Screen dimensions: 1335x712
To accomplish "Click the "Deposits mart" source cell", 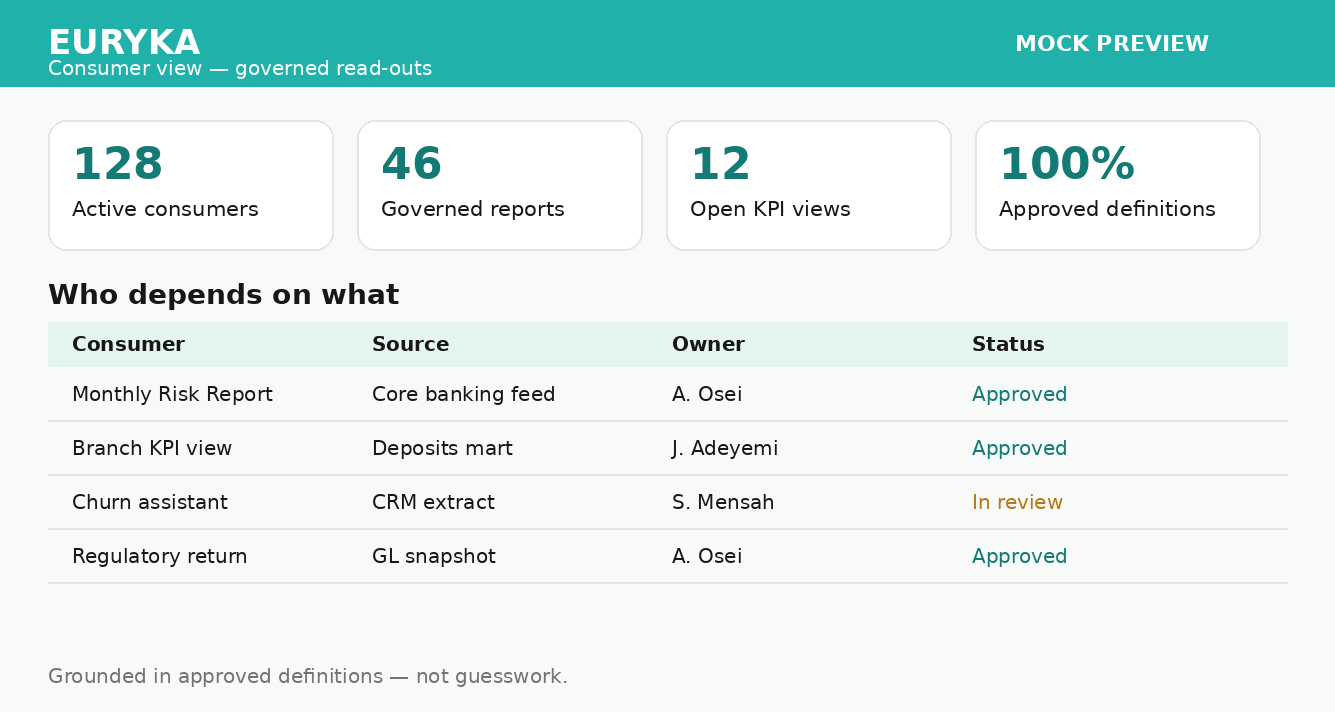I will (442, 449).
